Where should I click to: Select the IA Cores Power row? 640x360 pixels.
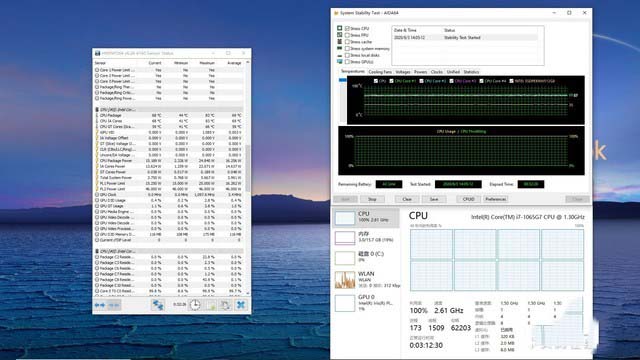click(x=169, y=167)
